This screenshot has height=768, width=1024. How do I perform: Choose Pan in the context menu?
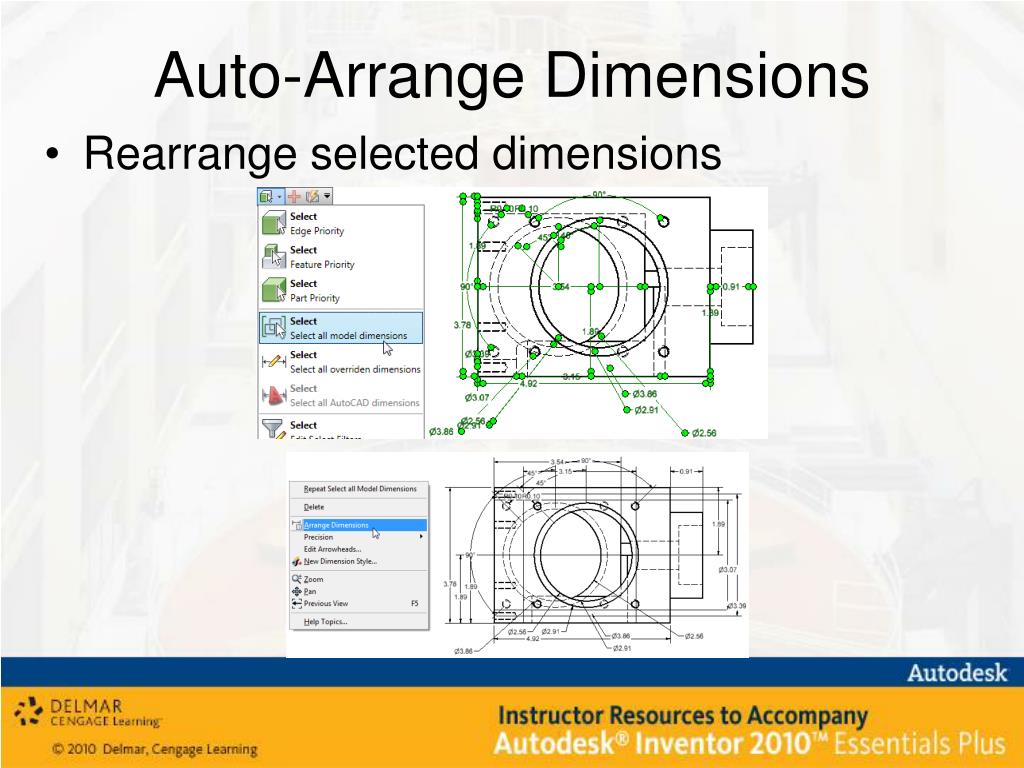[x=360, y=592]
